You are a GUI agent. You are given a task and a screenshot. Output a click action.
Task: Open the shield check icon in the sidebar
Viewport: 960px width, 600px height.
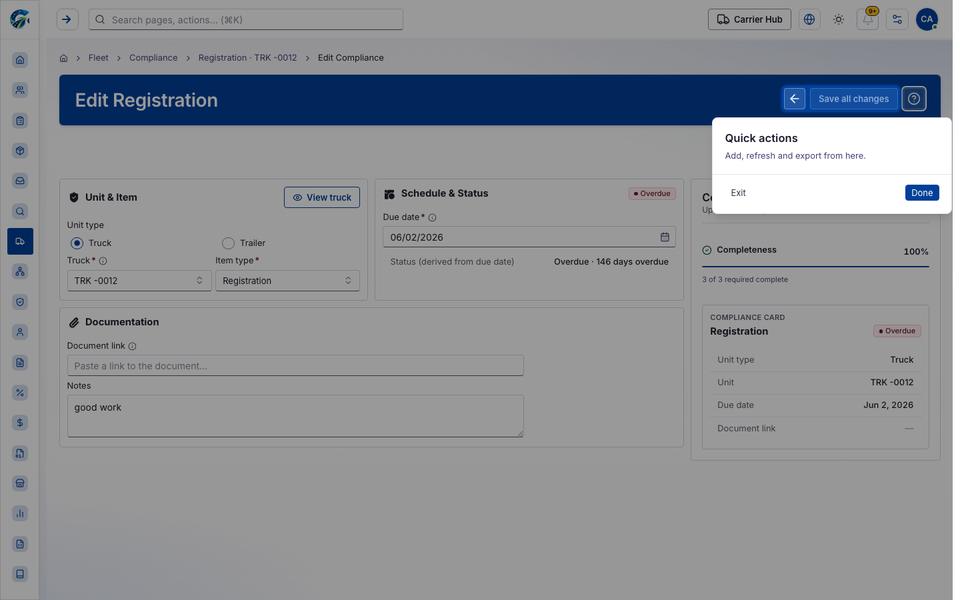[x=20, y=302]
